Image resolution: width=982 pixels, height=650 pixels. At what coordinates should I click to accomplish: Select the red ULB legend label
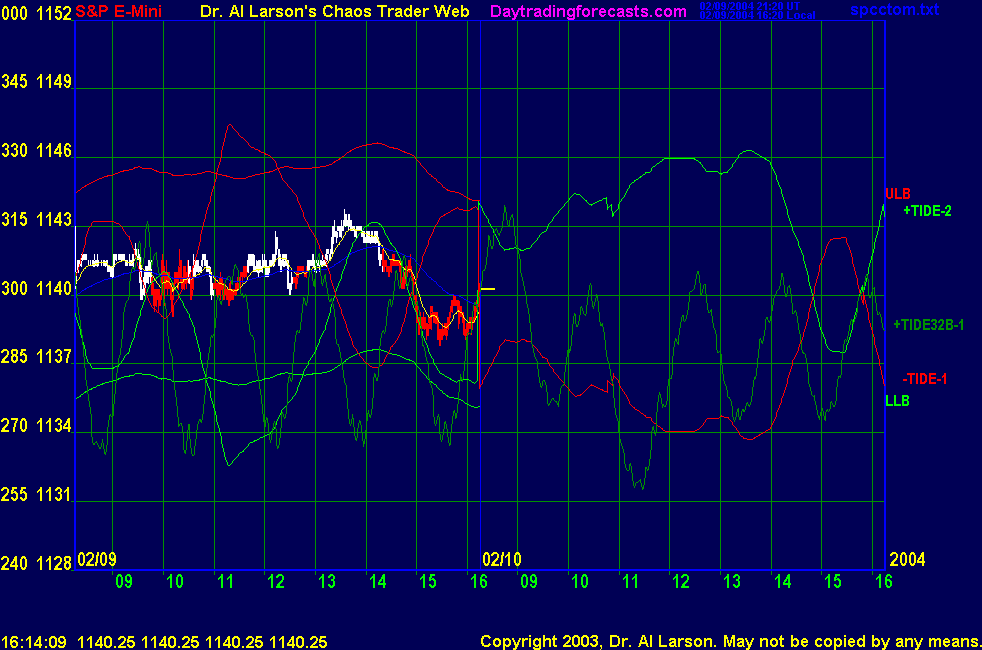coord(897,193)
